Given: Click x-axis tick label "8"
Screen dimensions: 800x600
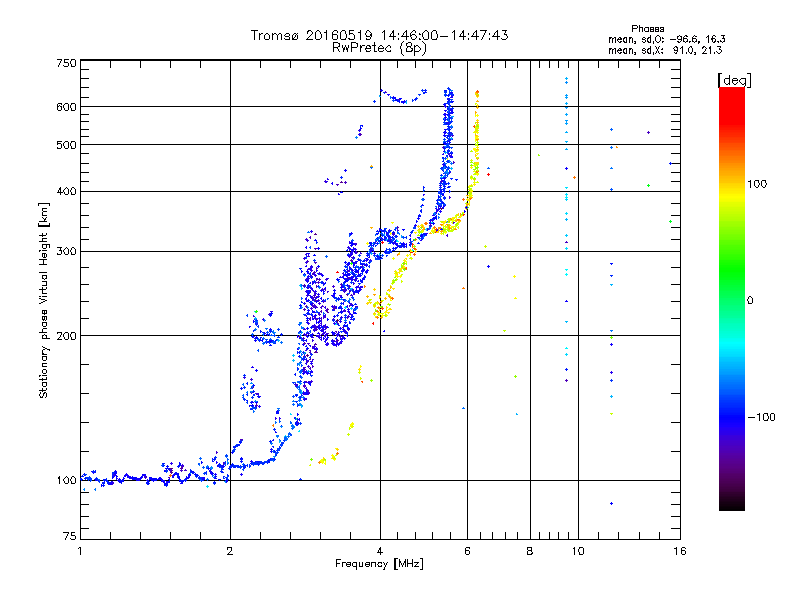Looking at the screenshot, I should click(530, 551).
